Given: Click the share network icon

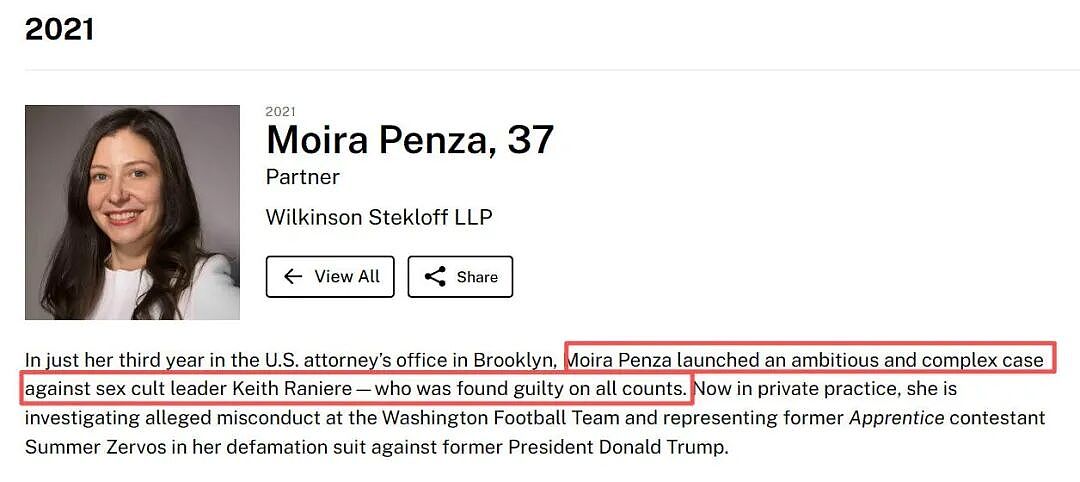Looking at the screenshot, I should coord(435,277).
